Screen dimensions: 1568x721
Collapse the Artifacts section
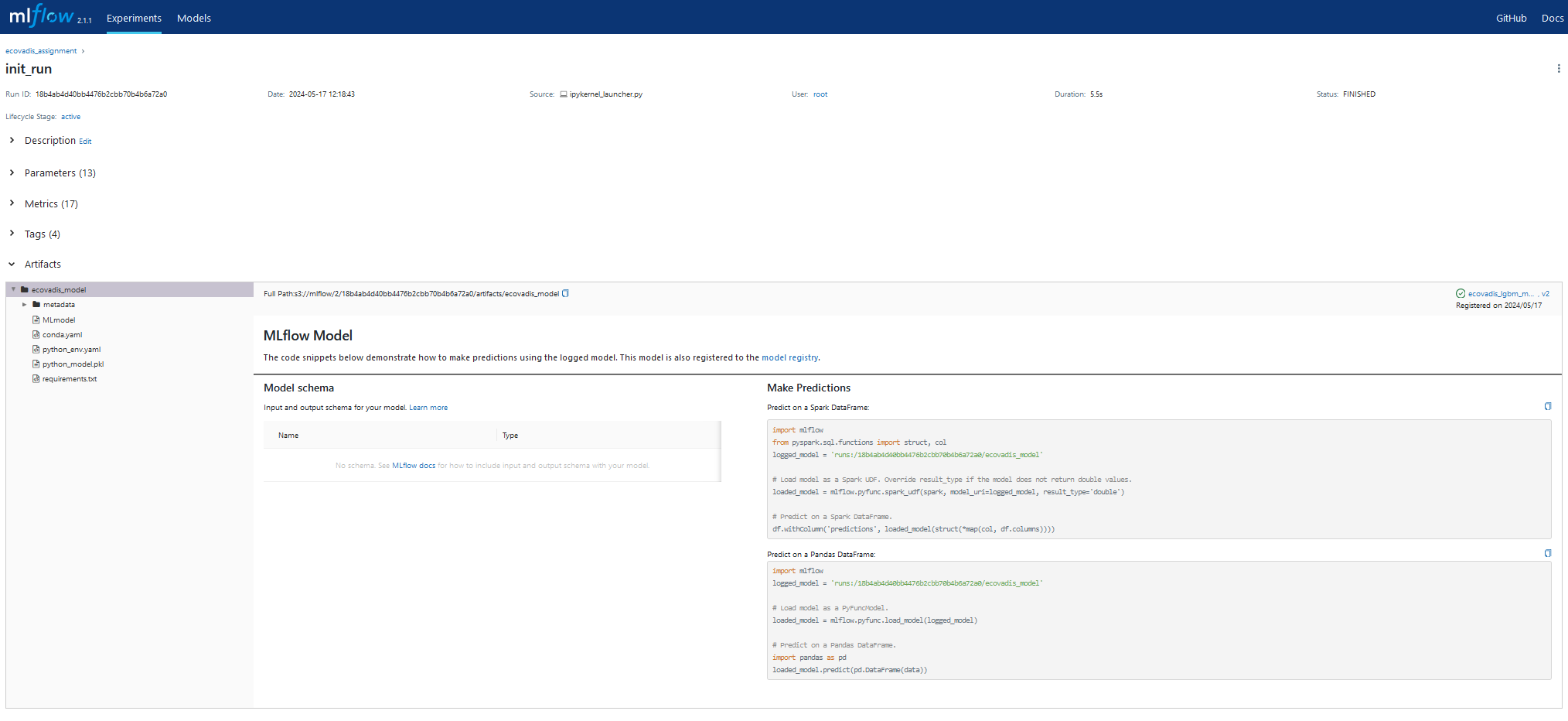pyautogui.click(x=12, y=264)
